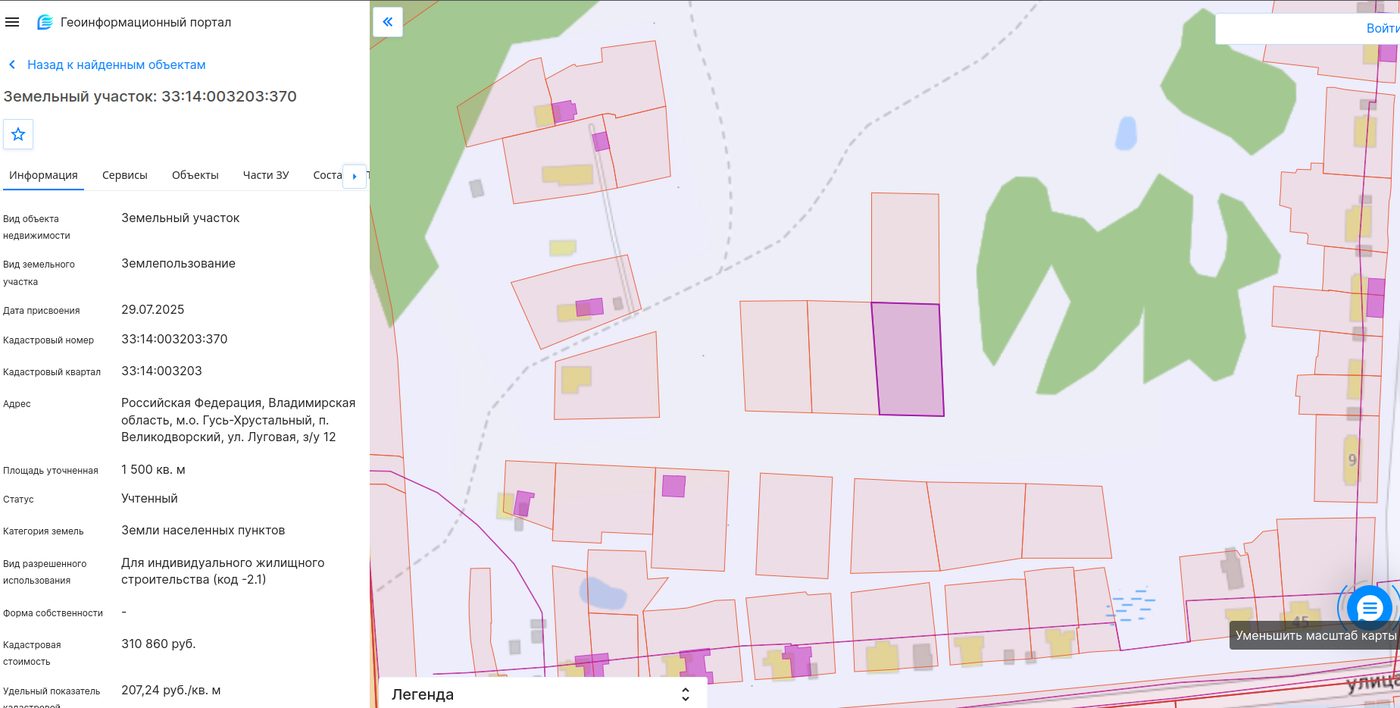Click building number 9 on the map
1400x708 pixels.
point(1352,460)
